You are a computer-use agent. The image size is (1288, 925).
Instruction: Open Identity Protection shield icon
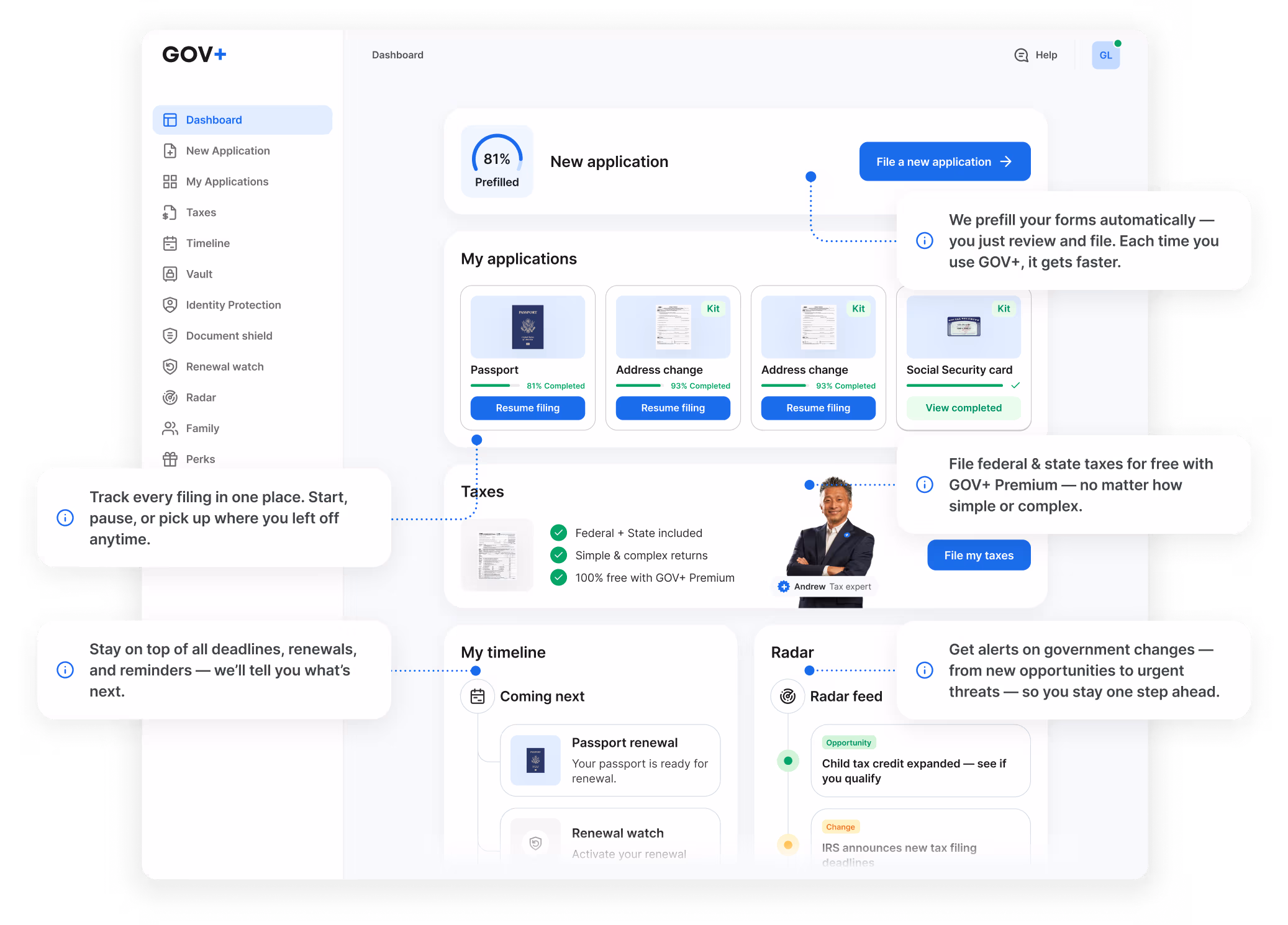click(170, 305)
